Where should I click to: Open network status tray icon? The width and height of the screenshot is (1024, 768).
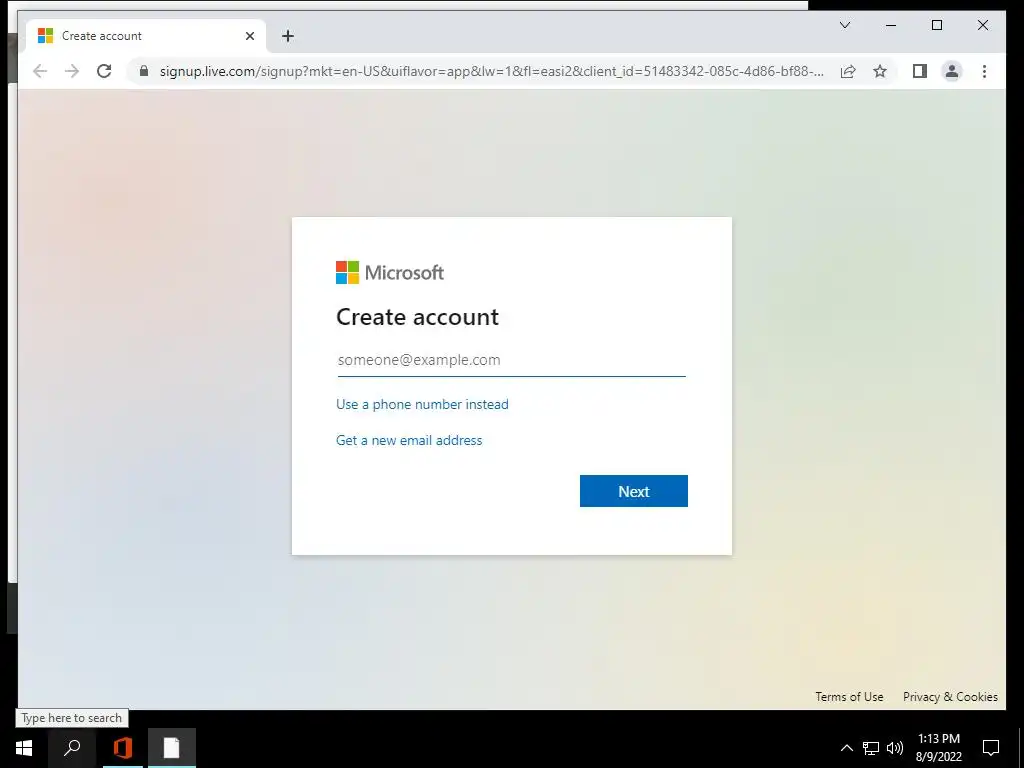[871, 748]
